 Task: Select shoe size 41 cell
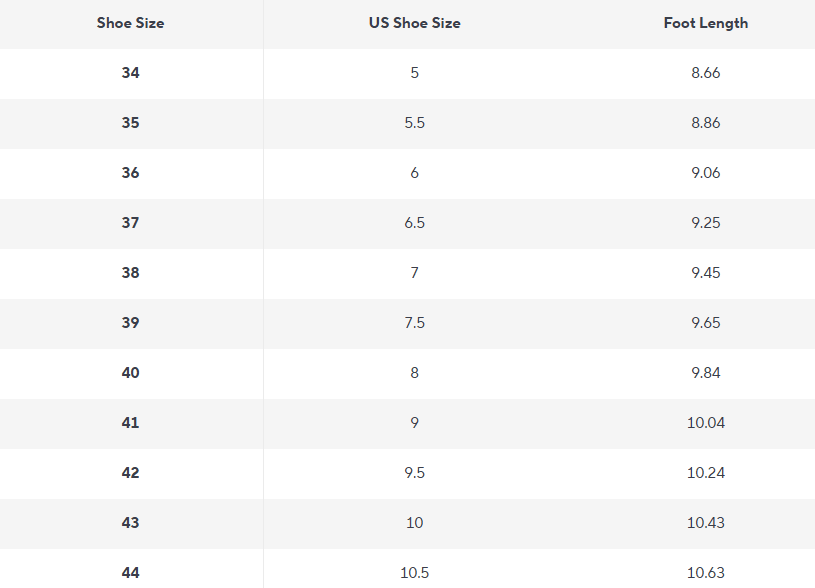tap(130, 423)
